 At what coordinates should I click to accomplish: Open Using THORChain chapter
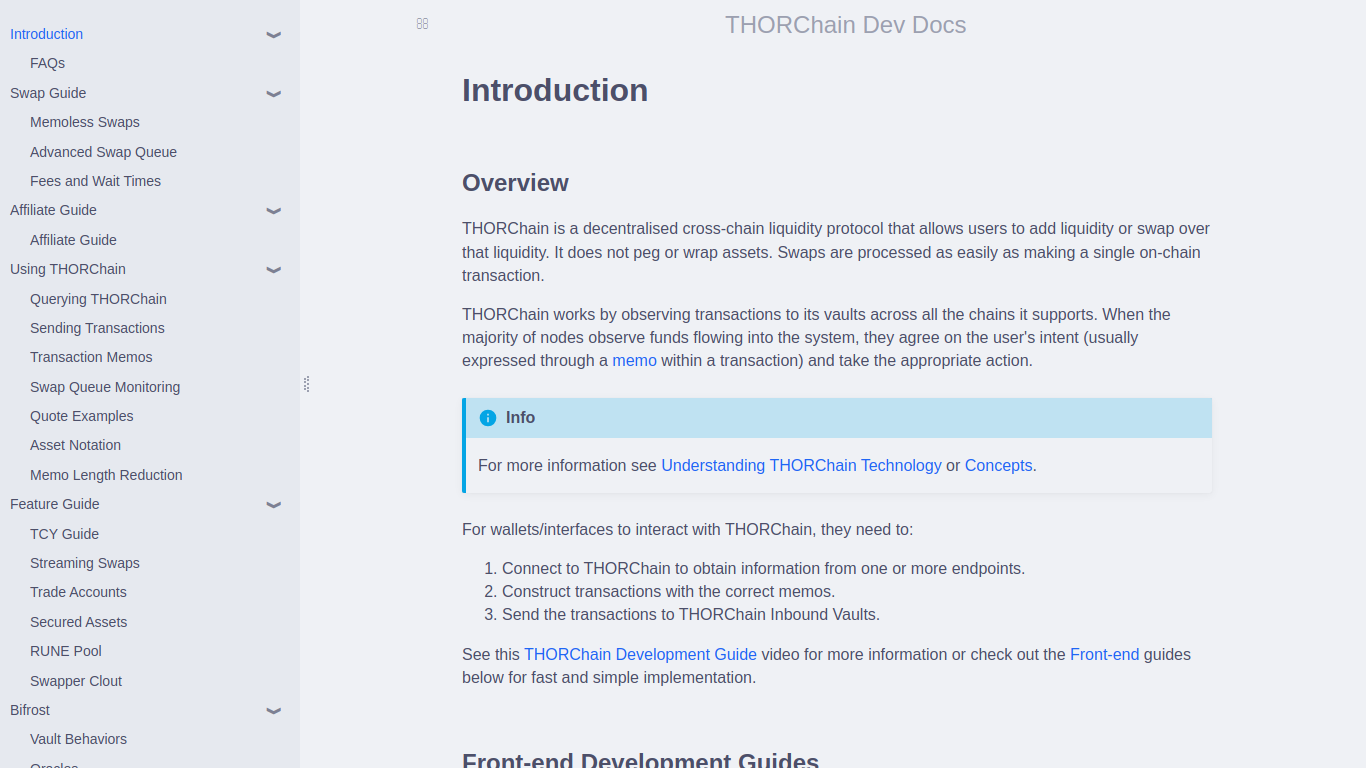tap(68, 269)
